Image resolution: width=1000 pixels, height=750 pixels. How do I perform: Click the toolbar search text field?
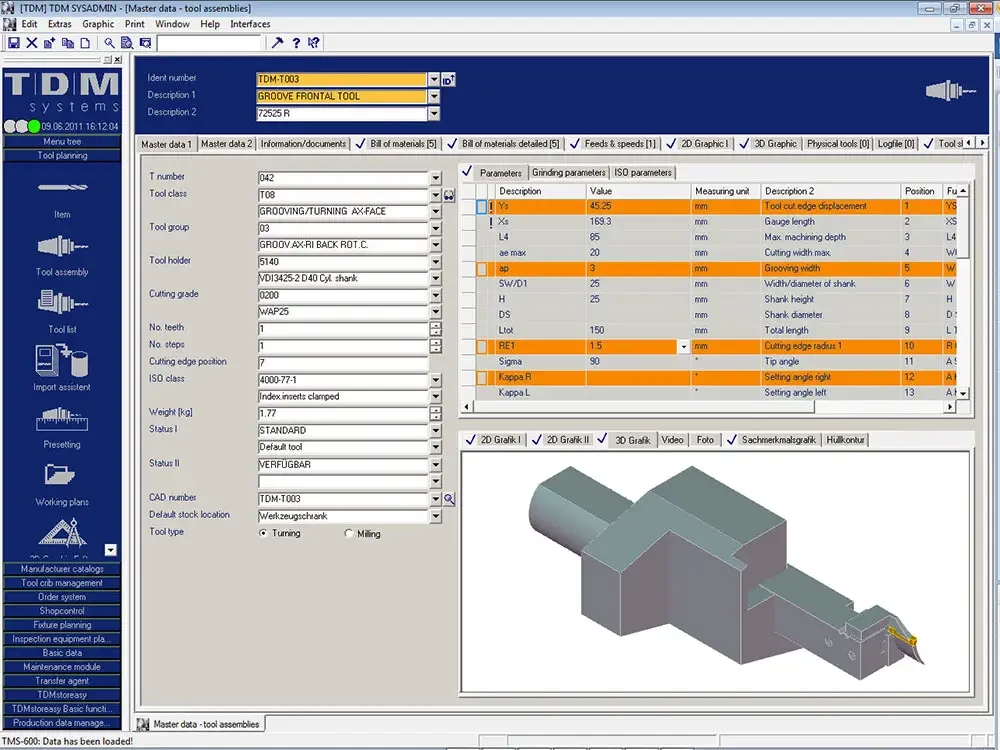(209, 43)
